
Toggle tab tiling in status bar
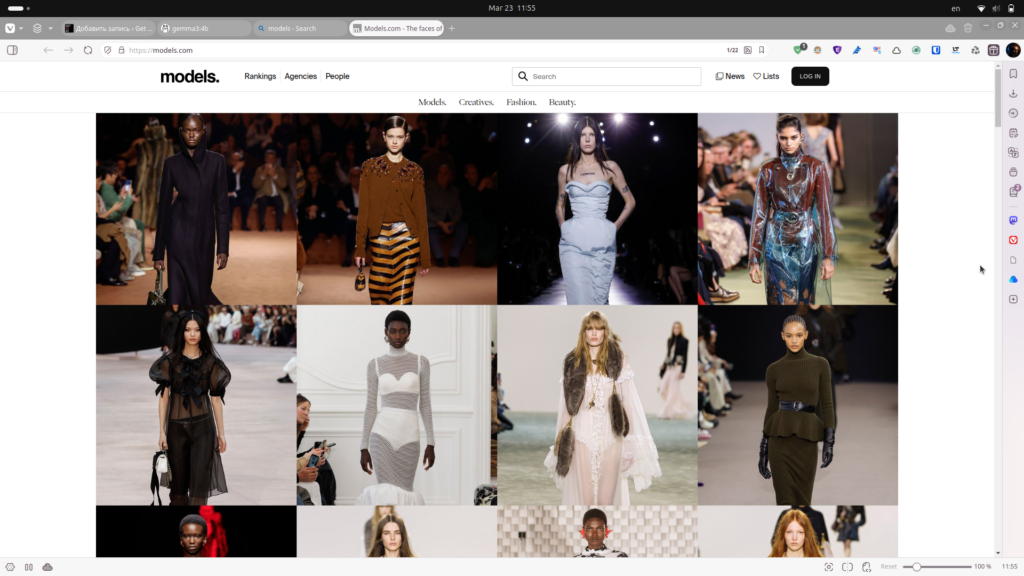tap(29, 567)
